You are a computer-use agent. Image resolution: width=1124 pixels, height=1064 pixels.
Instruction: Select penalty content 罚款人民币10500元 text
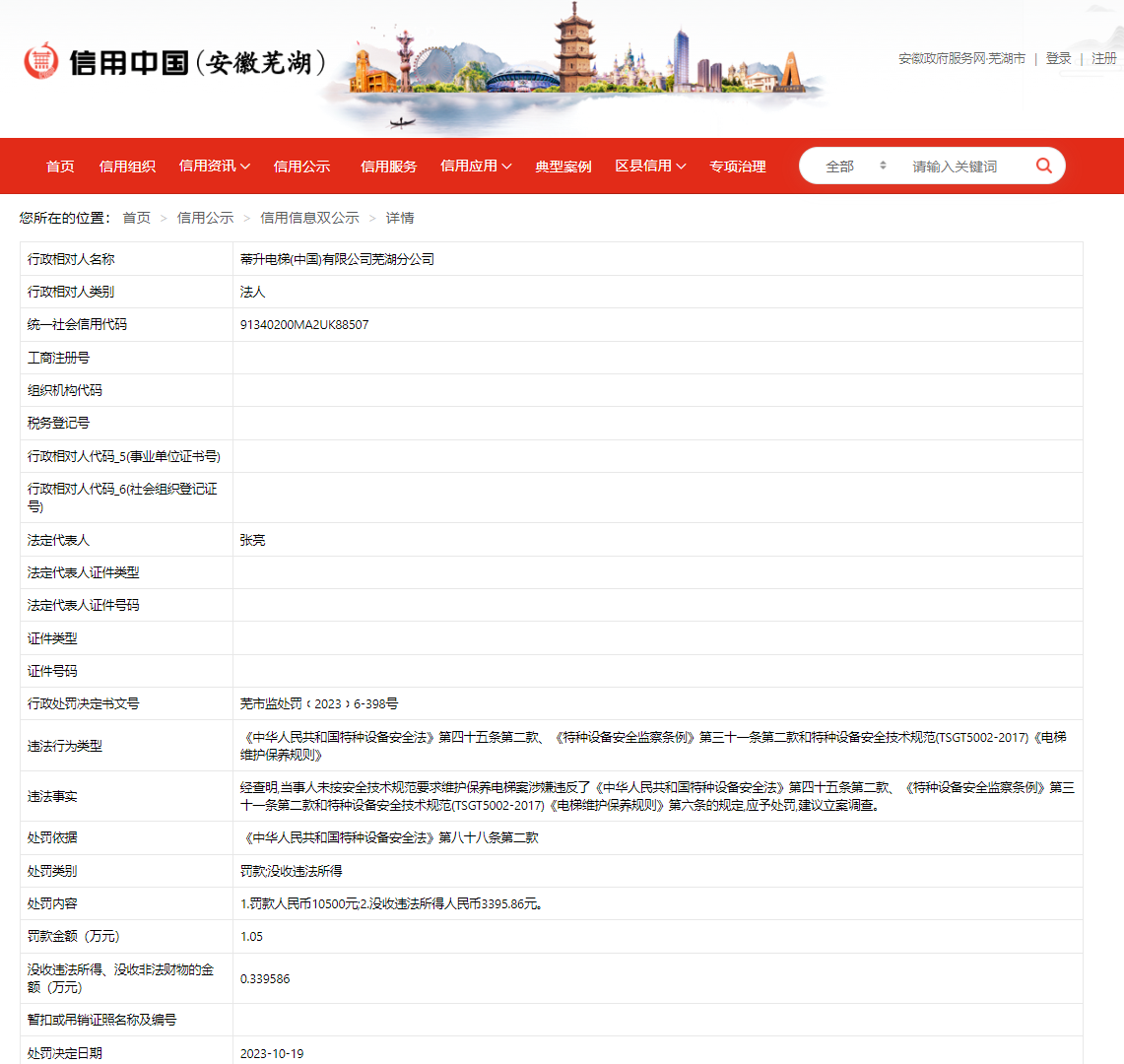[x=302, y=904]
